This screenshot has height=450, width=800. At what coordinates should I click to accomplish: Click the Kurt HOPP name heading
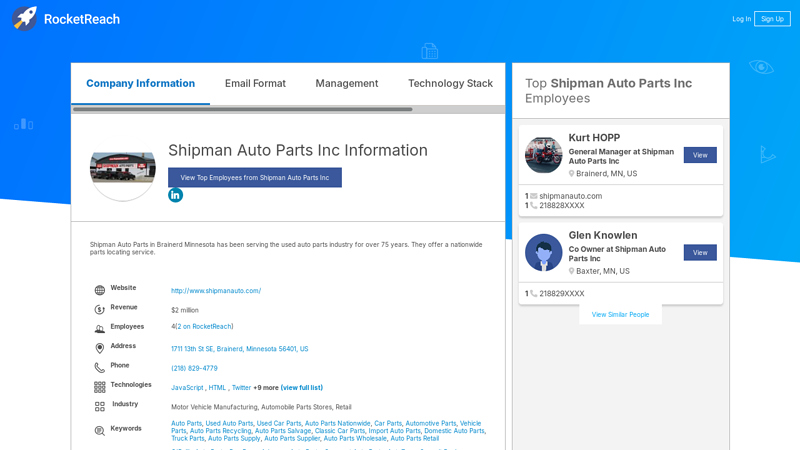coord(594,138)
